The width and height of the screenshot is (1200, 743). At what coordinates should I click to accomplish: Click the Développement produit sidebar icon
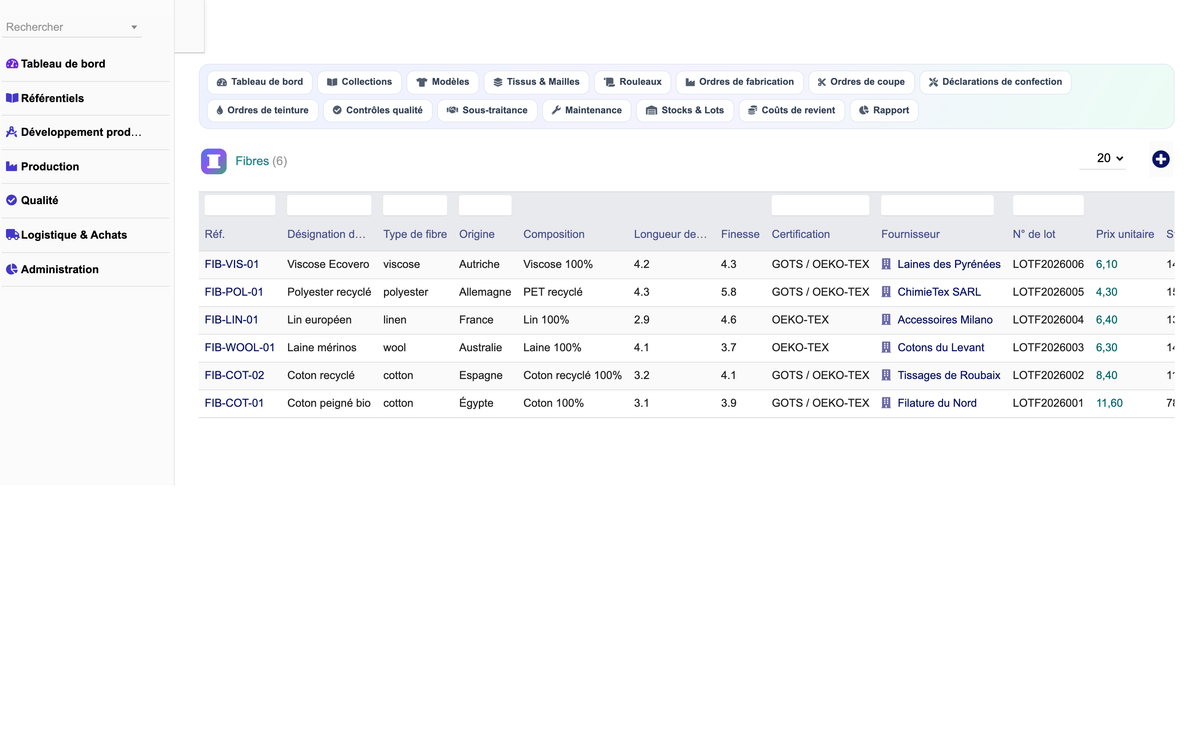click(12, 132)
